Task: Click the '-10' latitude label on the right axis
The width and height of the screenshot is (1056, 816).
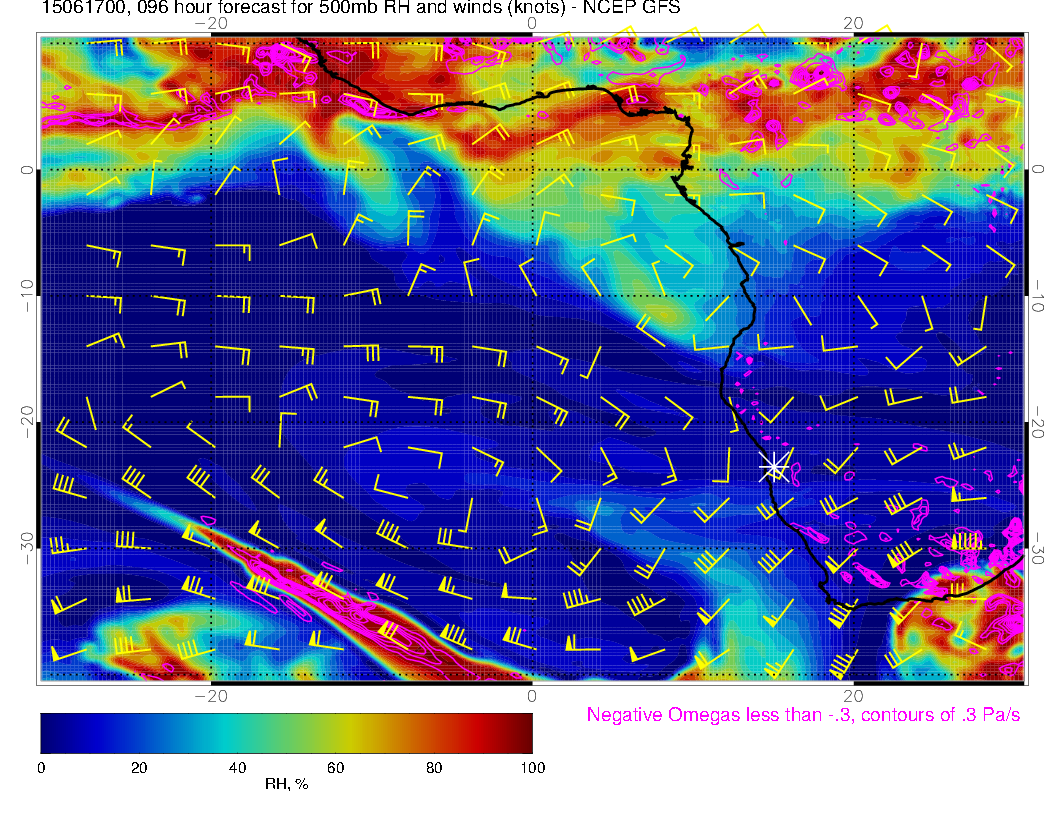Action: [x=1038, y=296]
